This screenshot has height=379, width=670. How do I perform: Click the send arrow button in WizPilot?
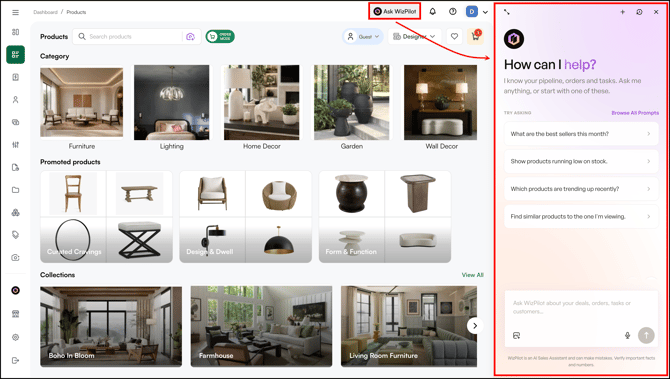(x=646, y=335)
